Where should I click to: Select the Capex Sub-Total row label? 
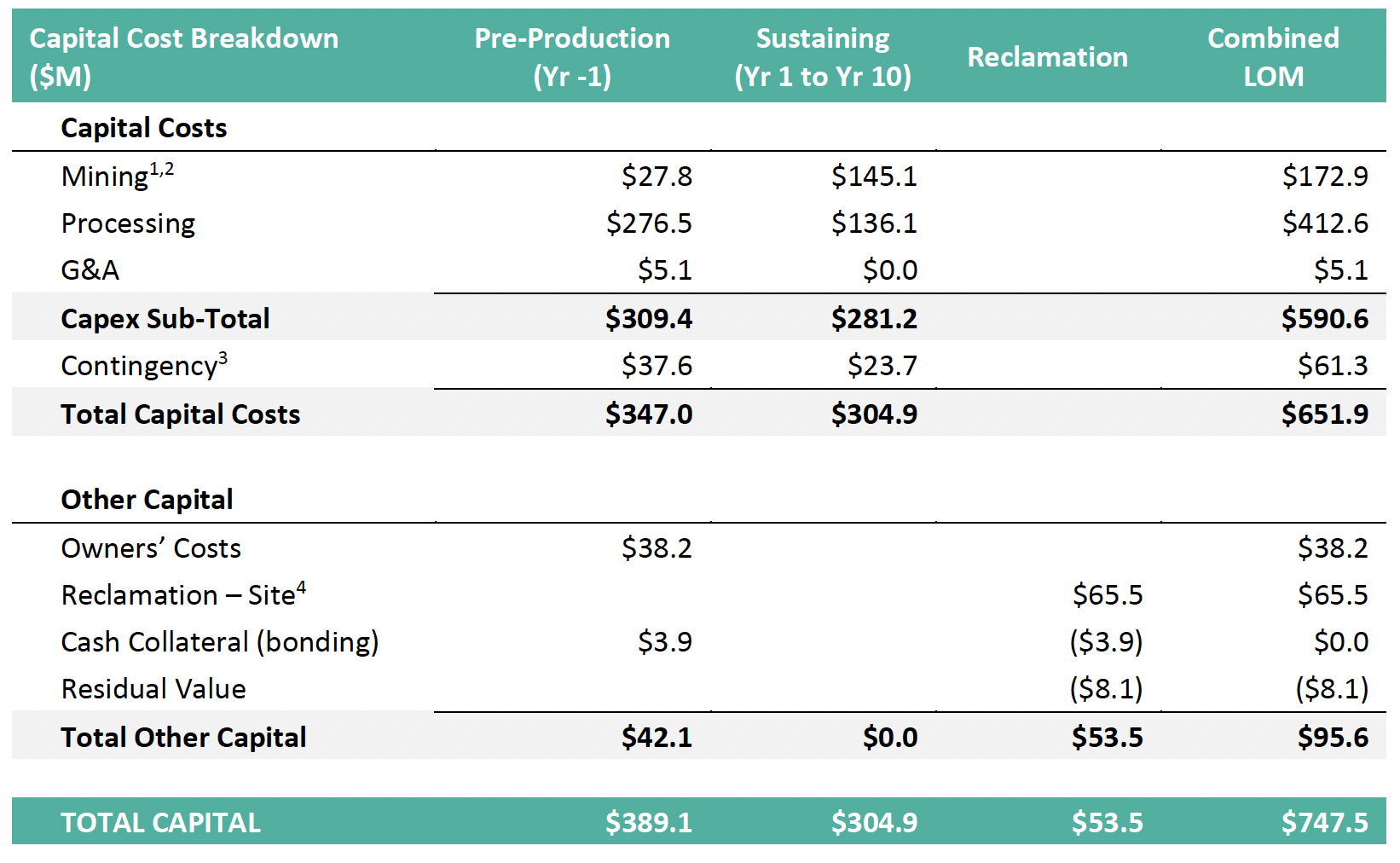165,319
